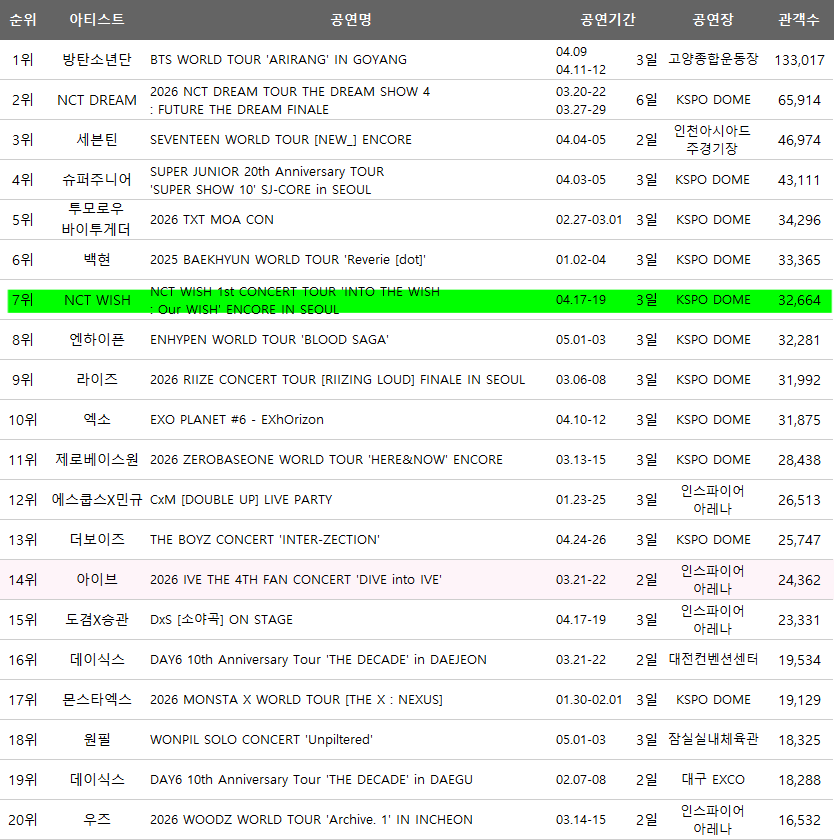834x840 pixels.
Task: Click audience count 25,747
Action: 799,540
